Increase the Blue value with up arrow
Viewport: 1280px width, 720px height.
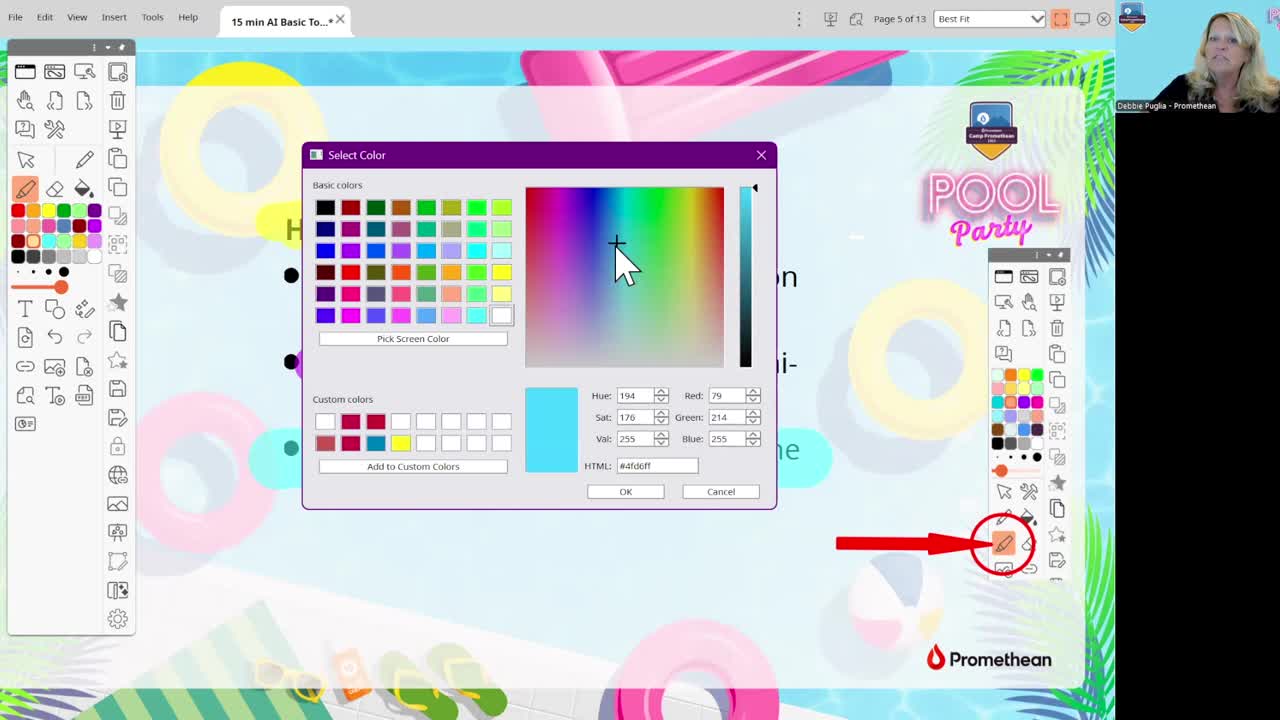(x=753, y=435)
